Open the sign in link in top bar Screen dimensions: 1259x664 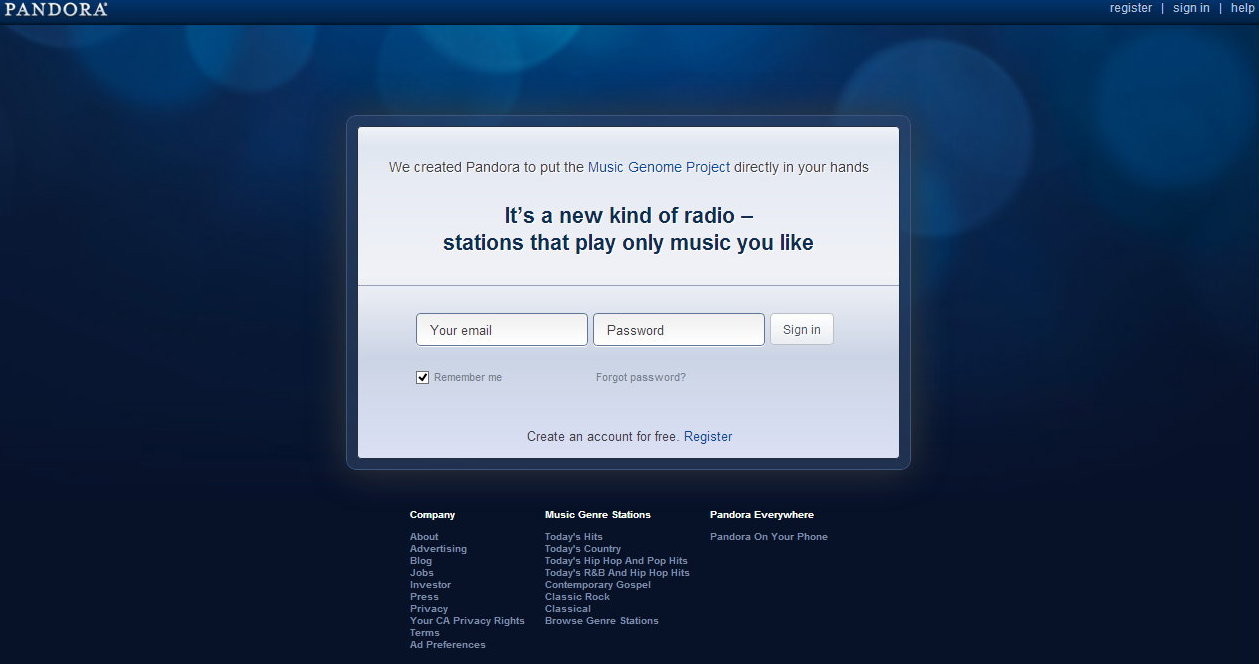pyautogui.click(x=1191, y=8)
